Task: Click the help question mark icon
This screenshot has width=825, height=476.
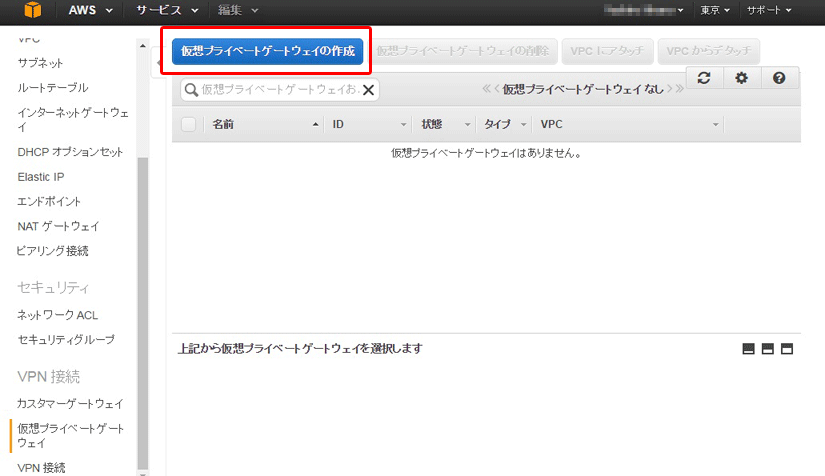Action: pyautogui.click(x=779, y=78)
